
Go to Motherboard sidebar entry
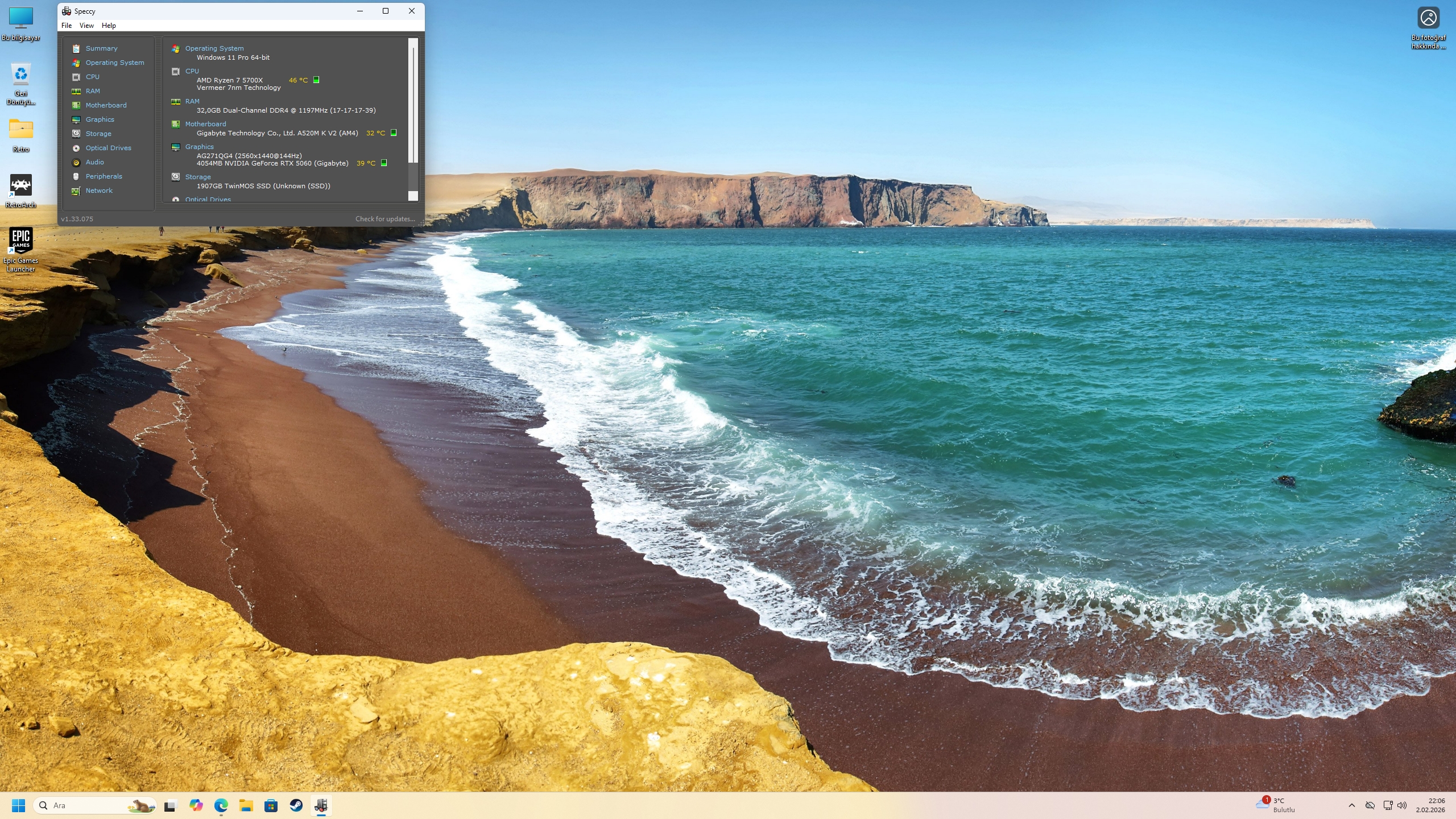point(106,105)
